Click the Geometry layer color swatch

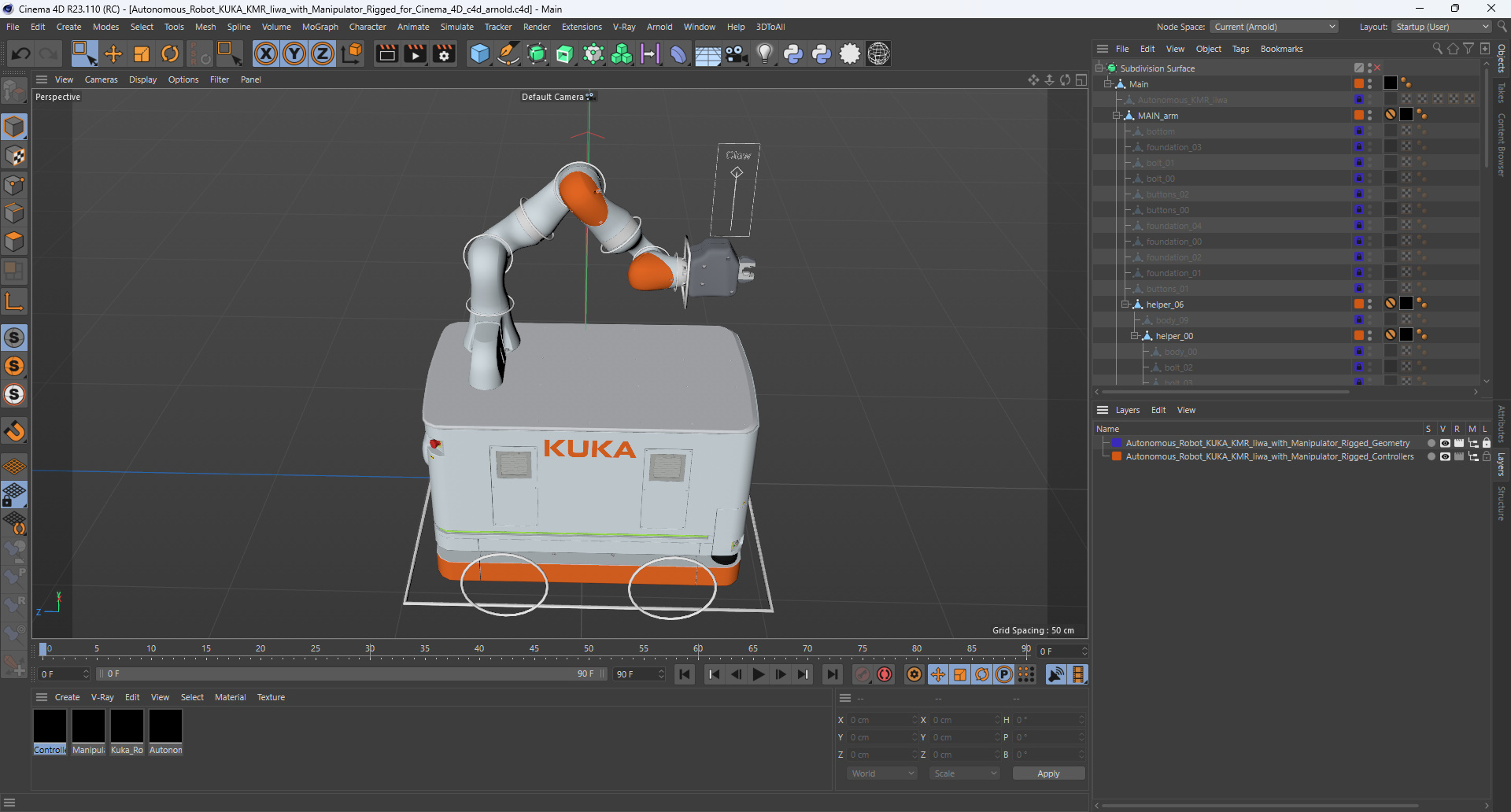pos(1117,443)
